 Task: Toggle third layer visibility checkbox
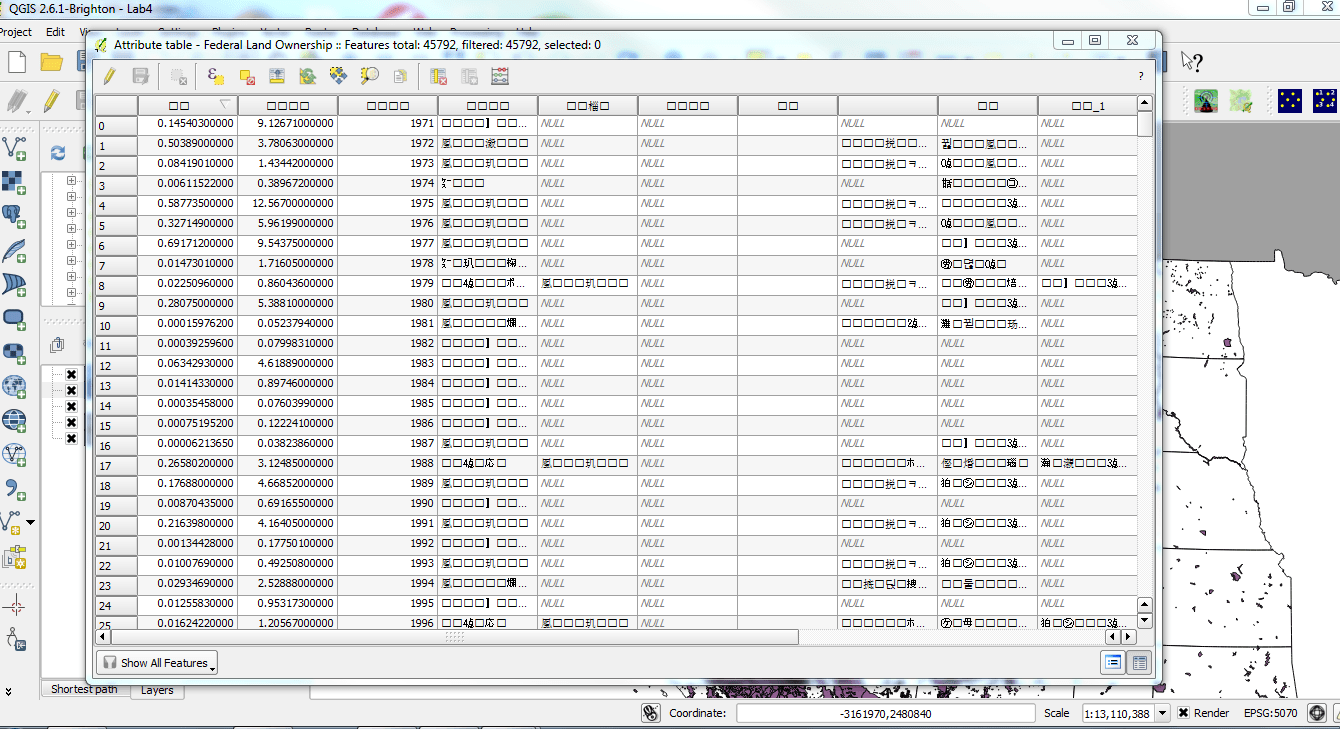pyautogui.click(x=71, y=407)
